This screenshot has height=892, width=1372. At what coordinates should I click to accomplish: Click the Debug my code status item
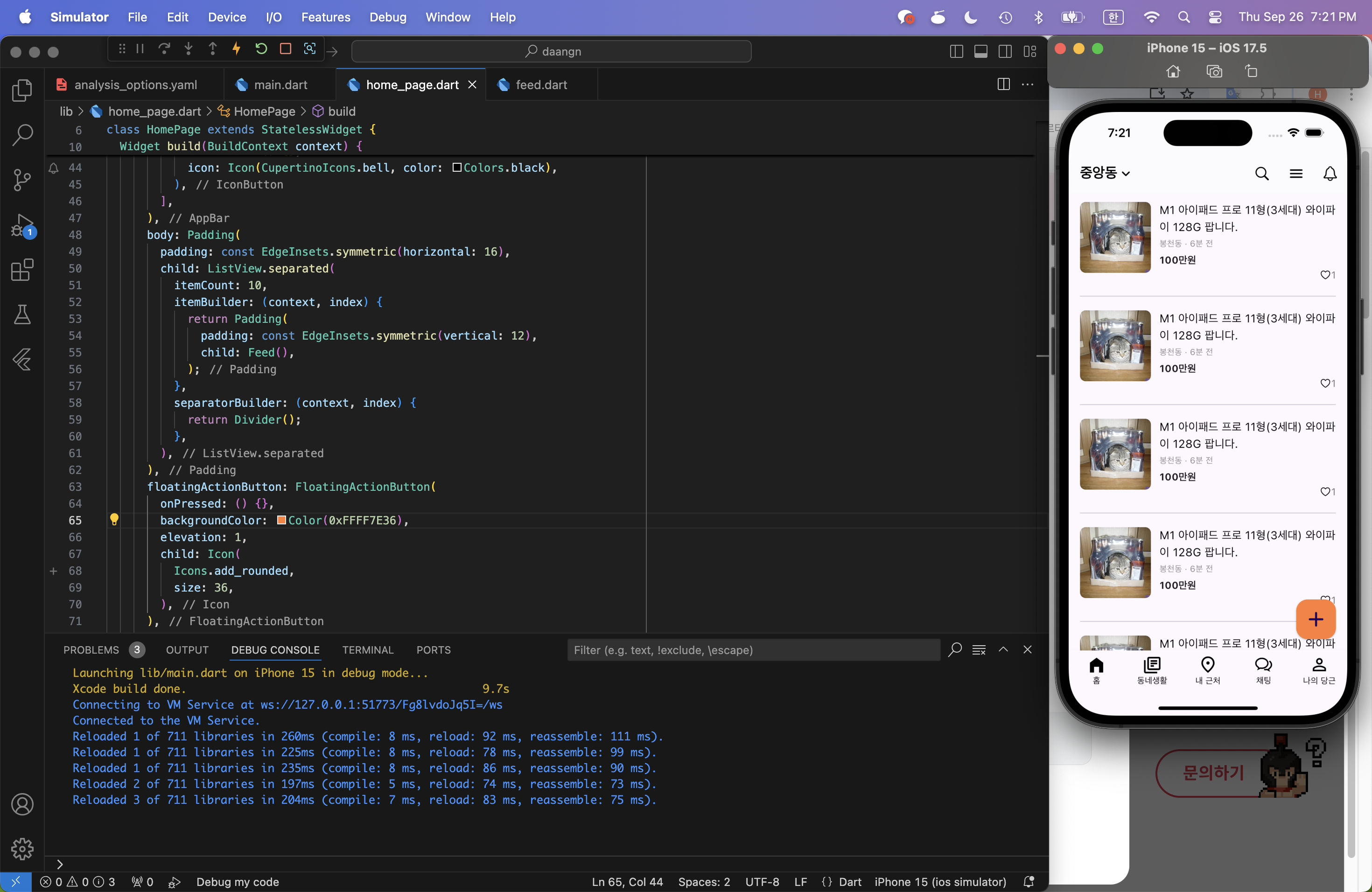pos(238,882)
